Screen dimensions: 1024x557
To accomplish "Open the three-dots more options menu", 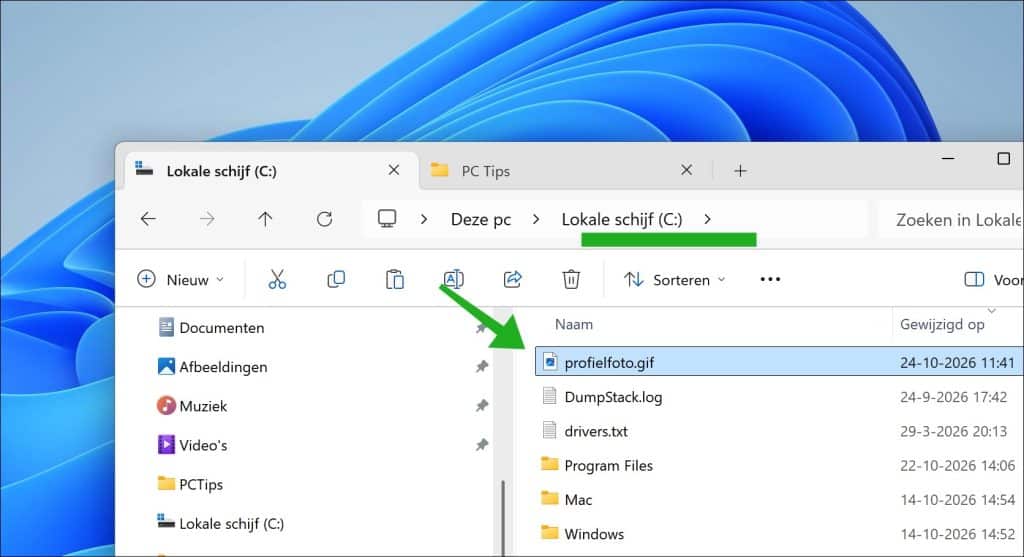I will pos(770,279).
